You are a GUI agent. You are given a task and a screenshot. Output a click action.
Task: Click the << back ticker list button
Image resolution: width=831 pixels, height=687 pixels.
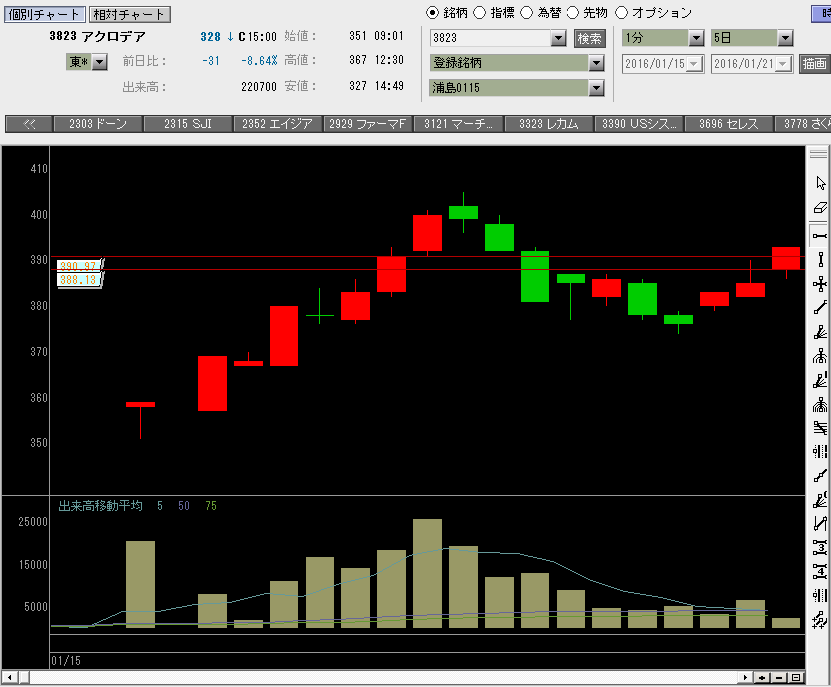pos(29,124)
